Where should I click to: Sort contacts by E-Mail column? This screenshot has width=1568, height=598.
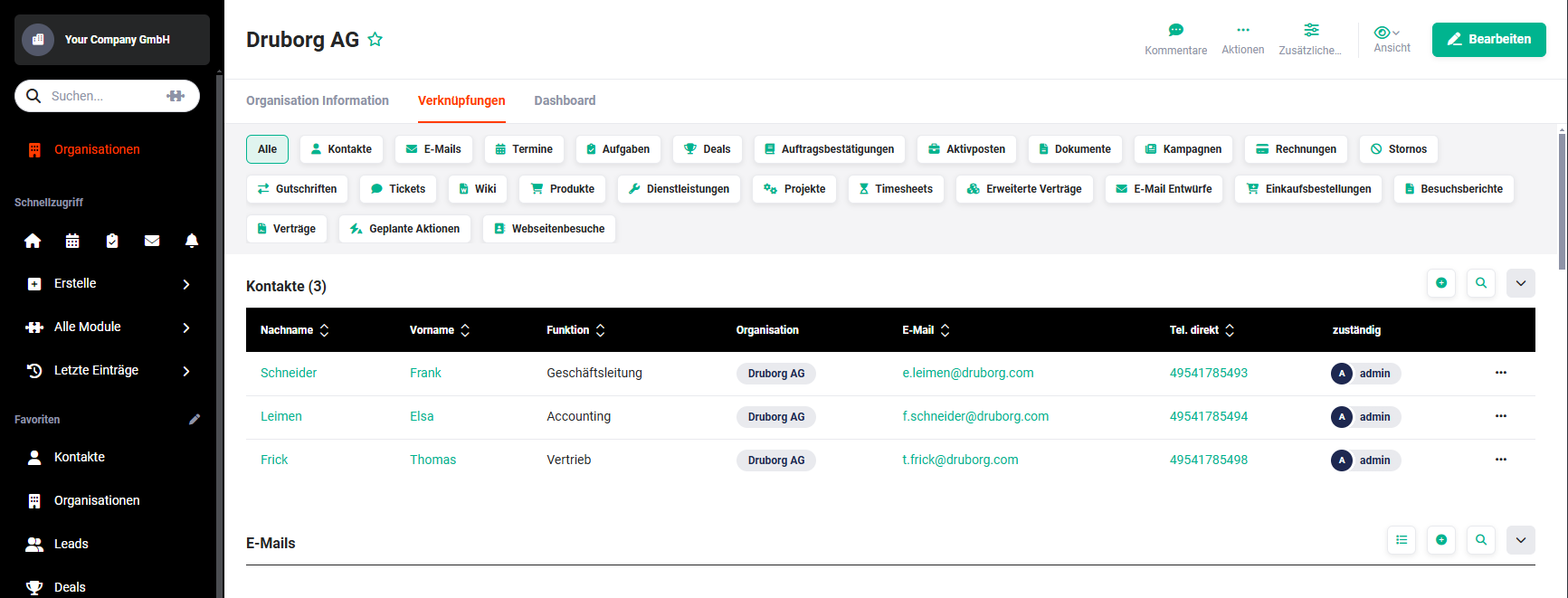(926, 330)
